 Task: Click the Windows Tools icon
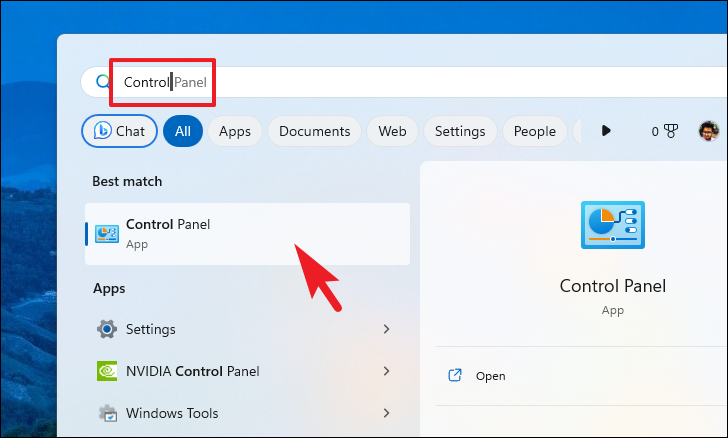pos(108,413)
